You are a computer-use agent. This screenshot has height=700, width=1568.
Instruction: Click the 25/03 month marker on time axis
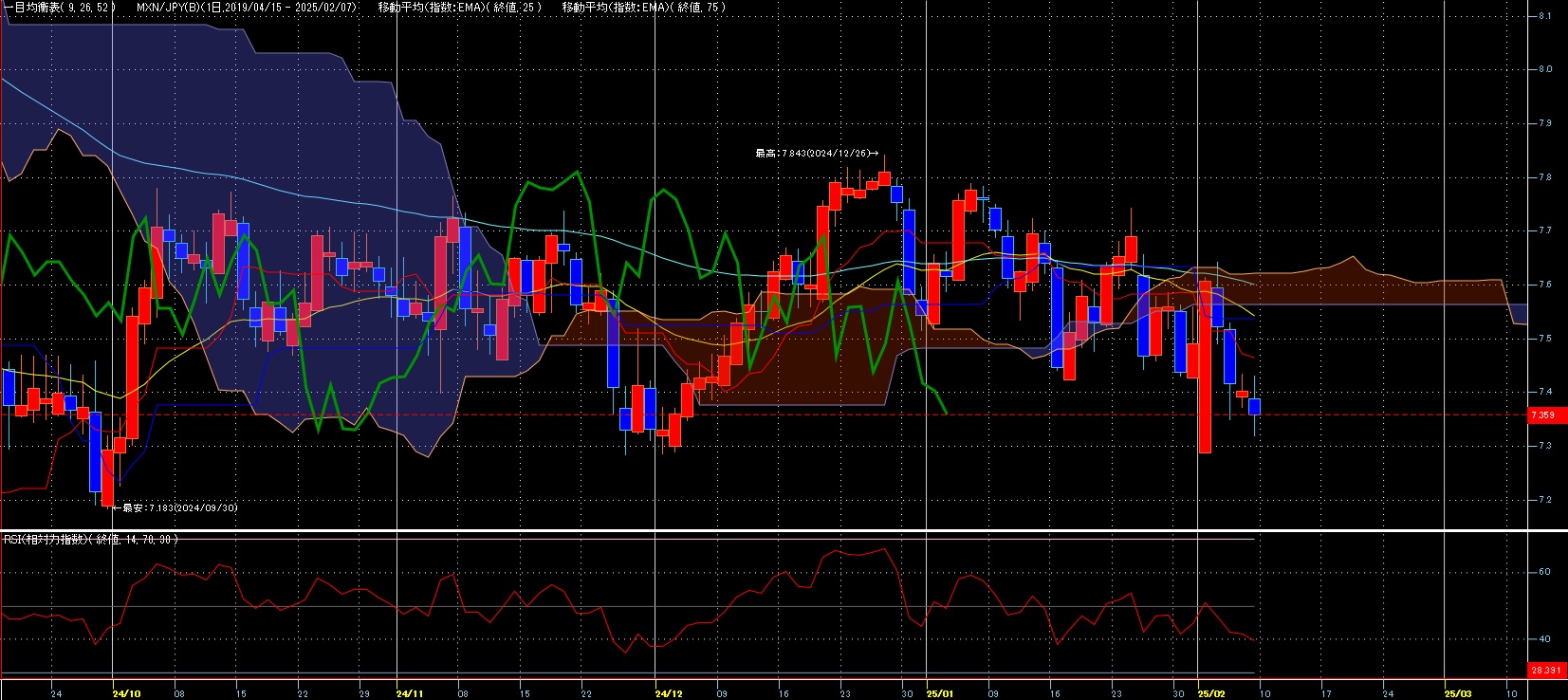click(1458, 693)
